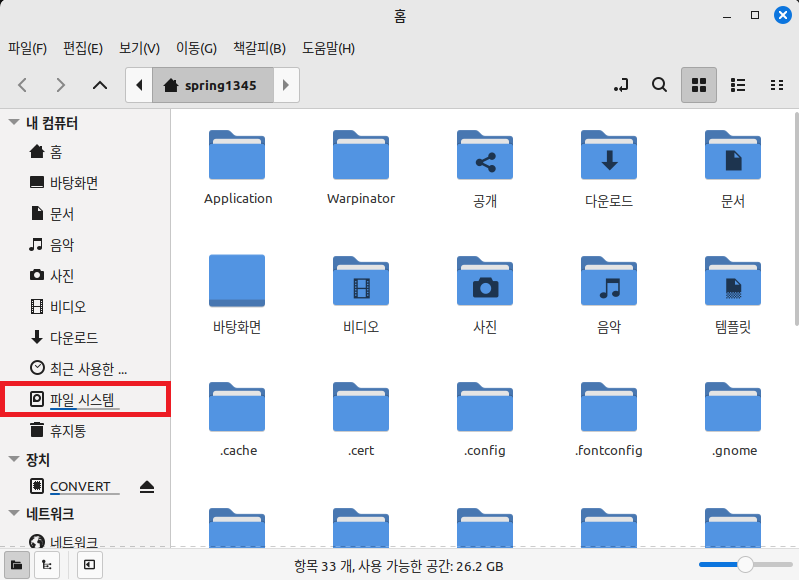Select the 음악 folder icon in main pane
This screenshot has width=799, height=580.
pyautogui.click(x=609, y=281)
